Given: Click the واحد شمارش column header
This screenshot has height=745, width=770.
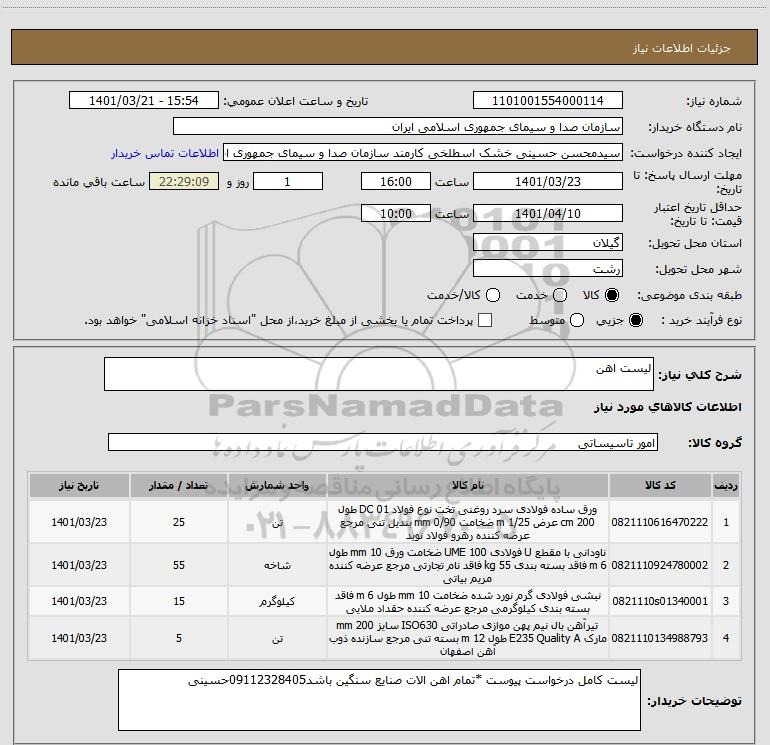Looking at the screenshot, I should [277, 486].
